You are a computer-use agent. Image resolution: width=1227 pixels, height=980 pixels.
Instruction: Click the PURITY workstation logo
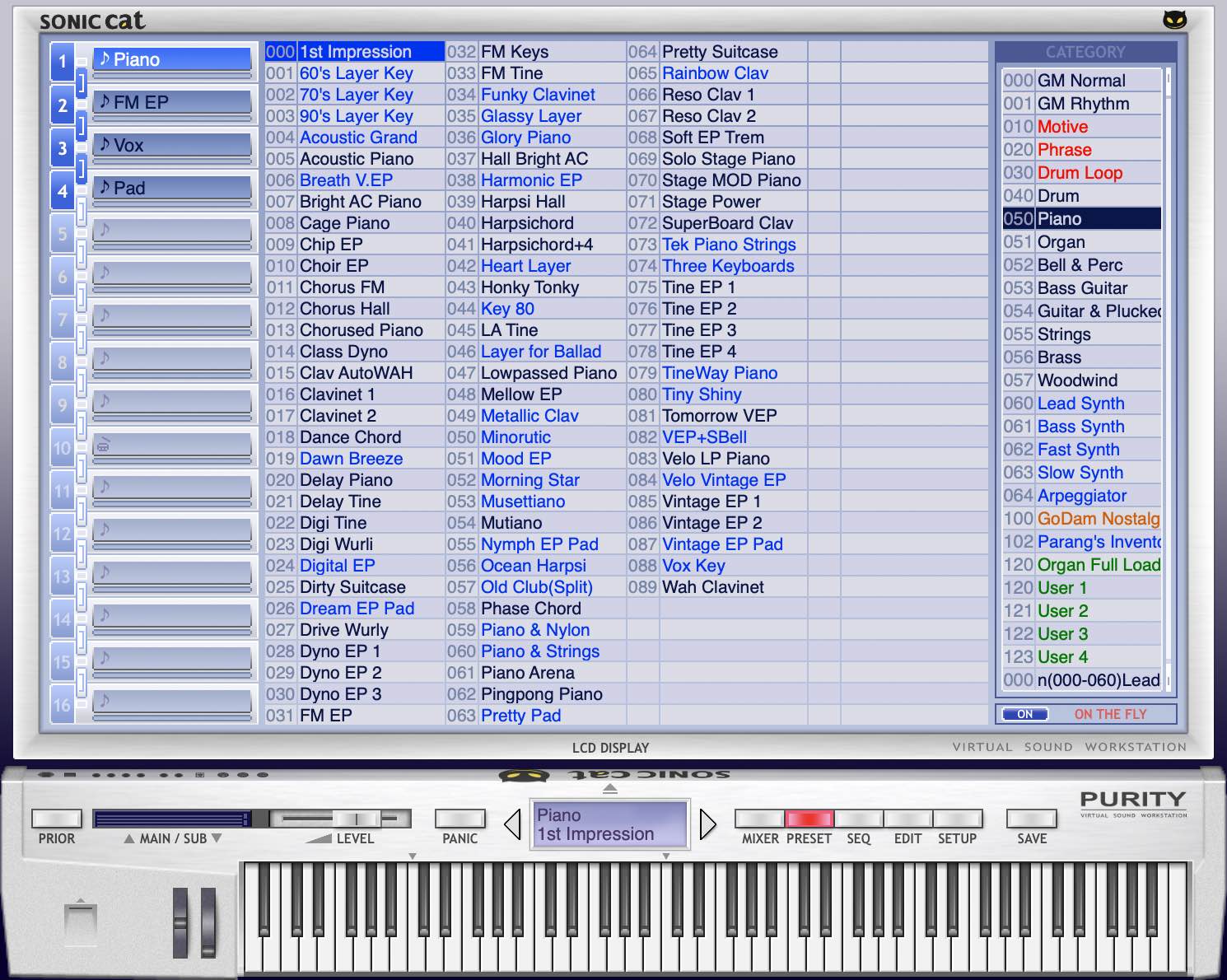(1132, 800)
